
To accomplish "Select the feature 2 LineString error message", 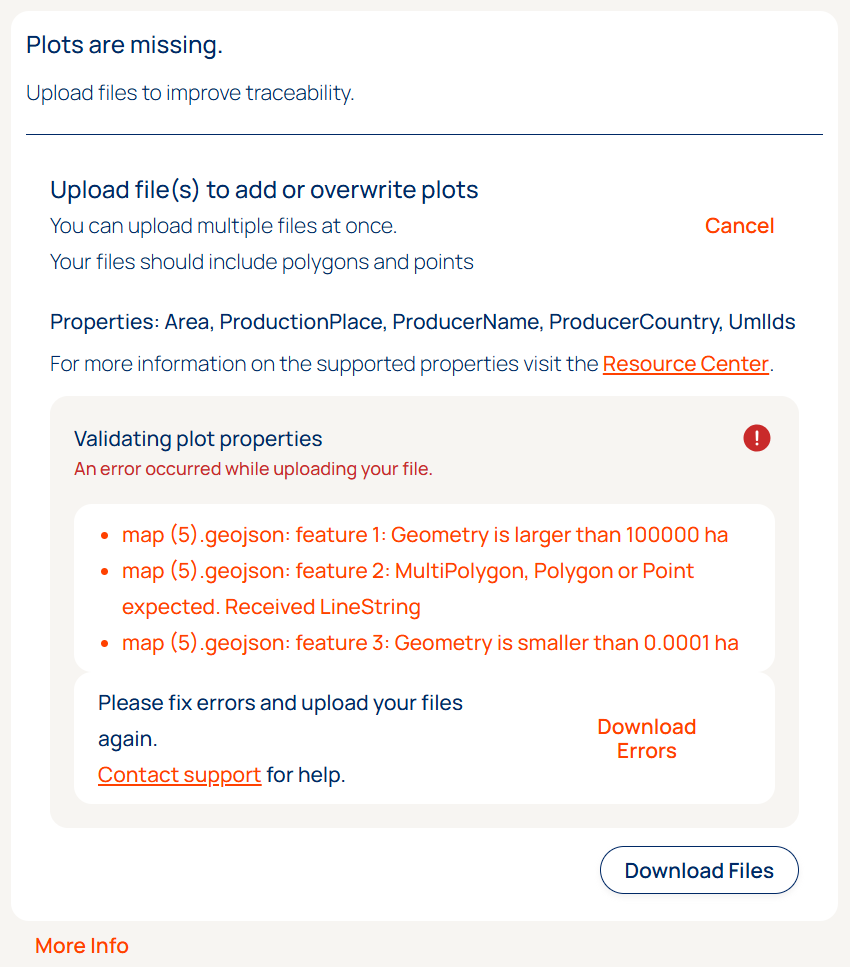I will point(408,589).
